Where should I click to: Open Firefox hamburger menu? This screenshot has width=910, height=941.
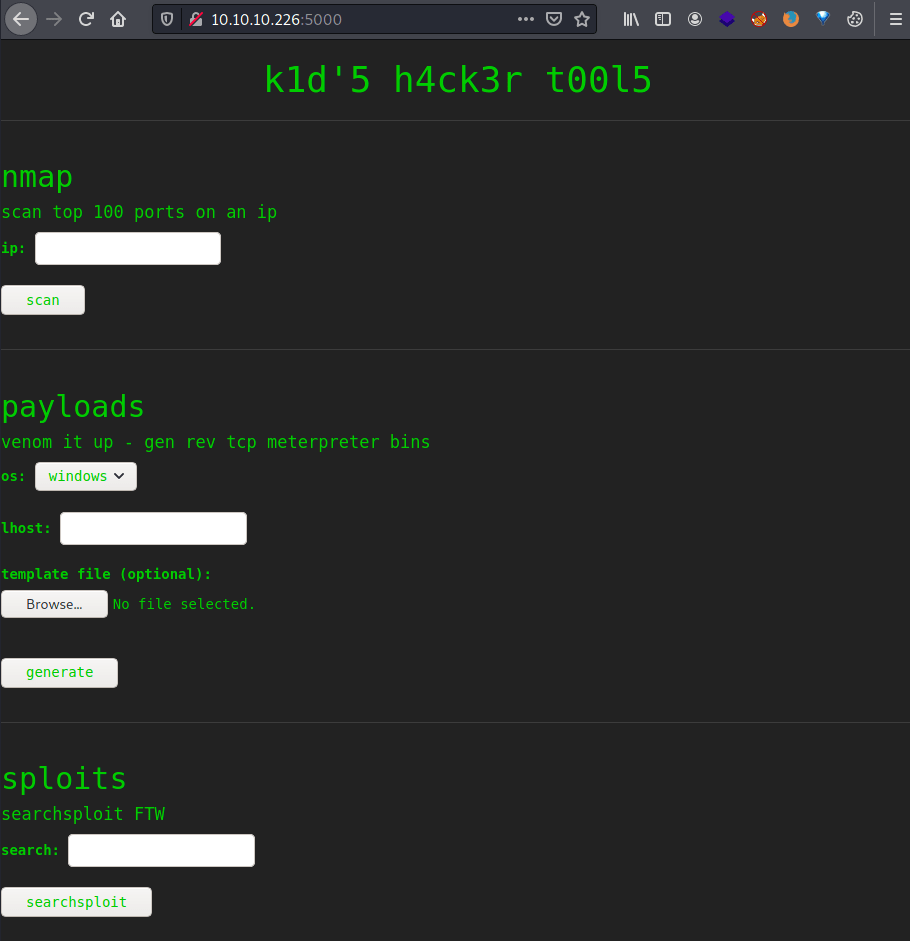[x=896, y=19]
